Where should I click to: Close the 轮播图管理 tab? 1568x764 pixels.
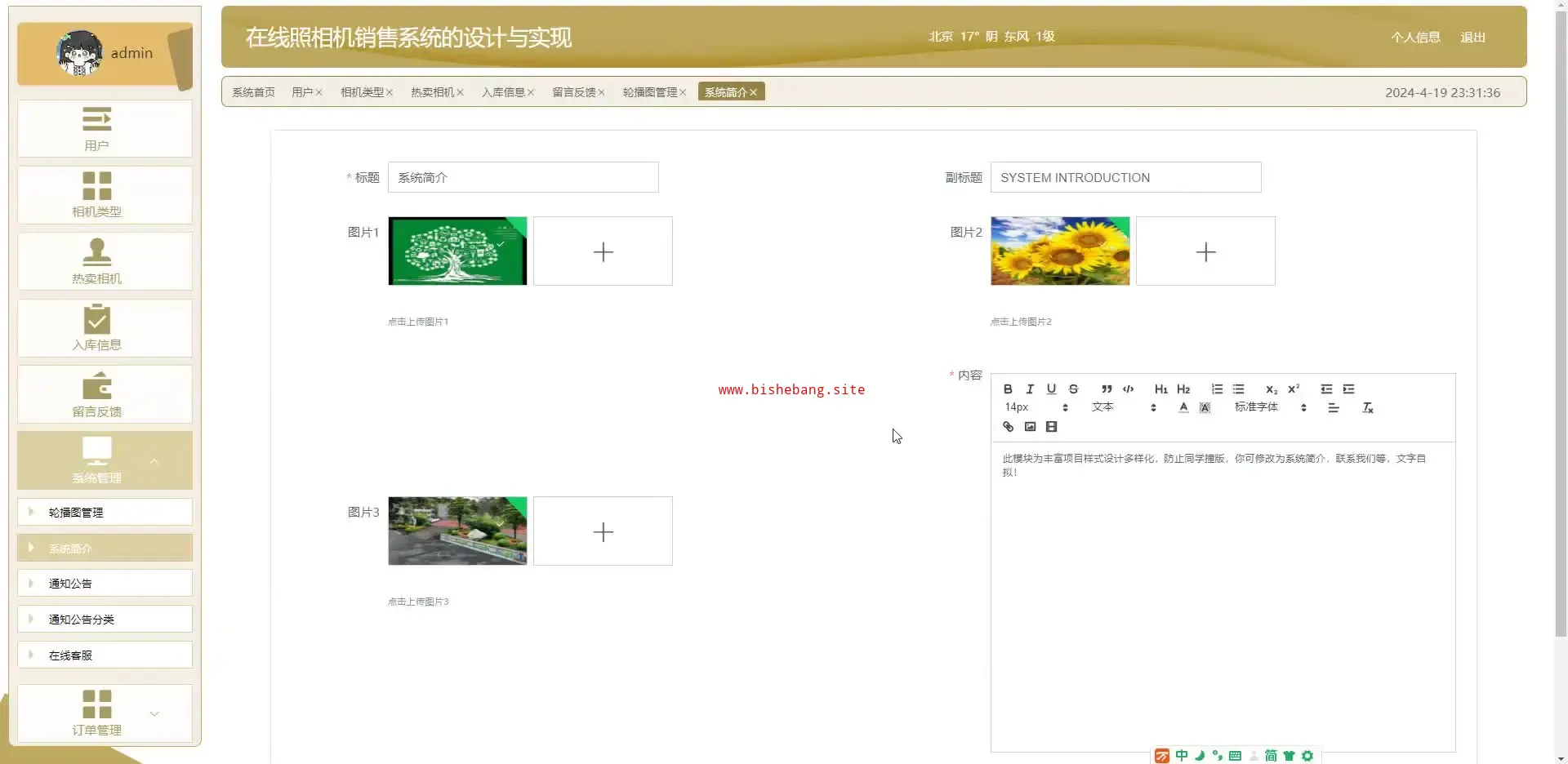point(683,92)
